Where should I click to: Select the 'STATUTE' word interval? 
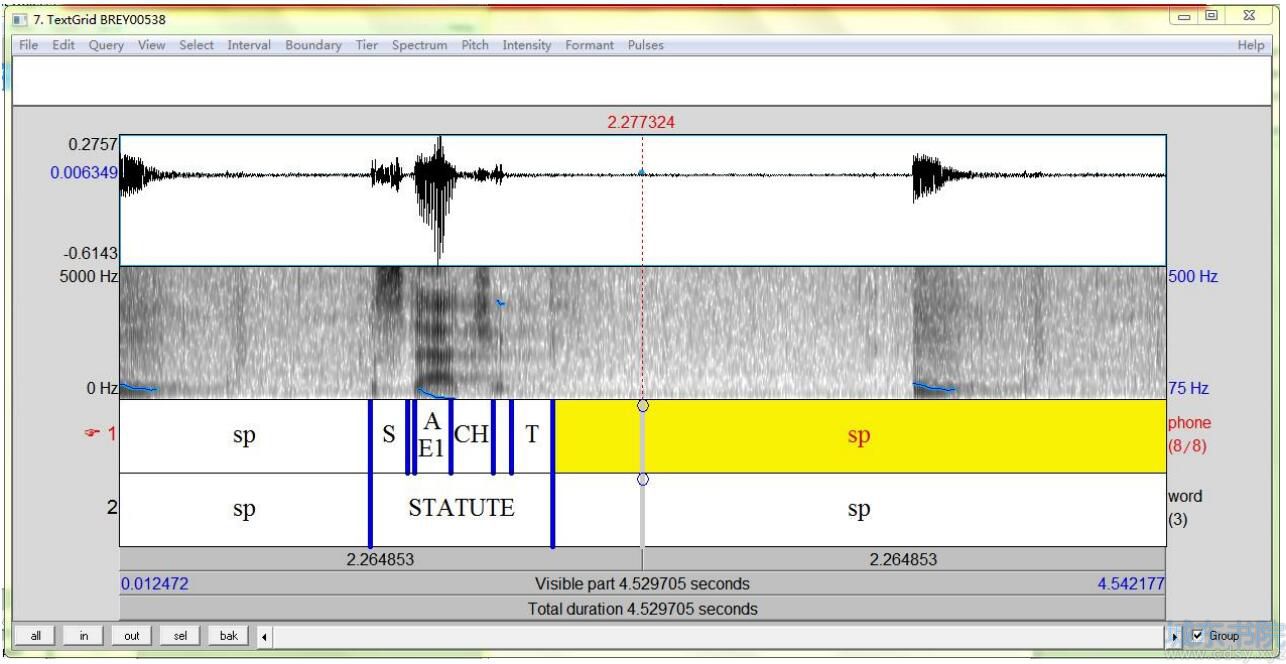click(x=461, y=509)
